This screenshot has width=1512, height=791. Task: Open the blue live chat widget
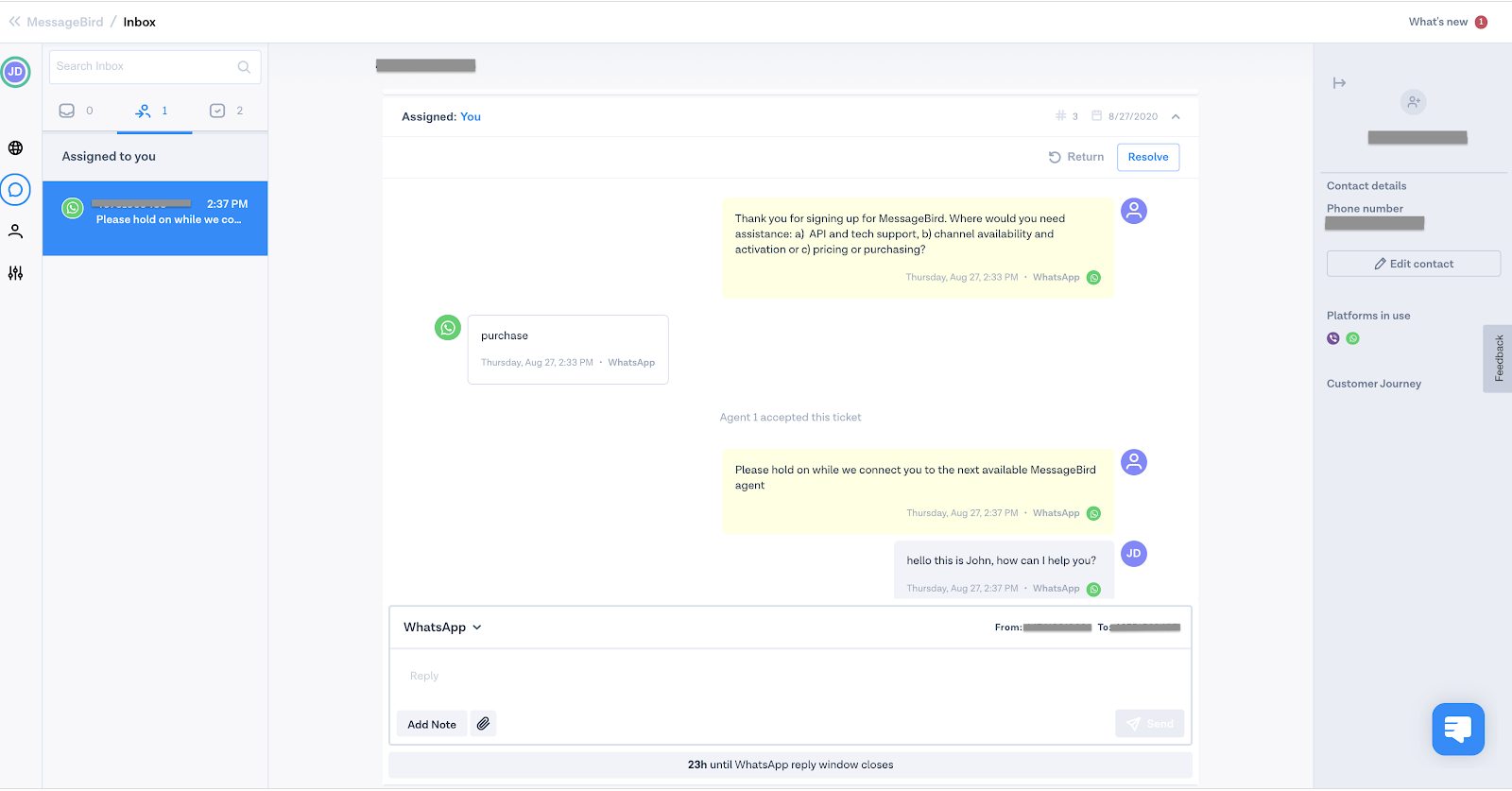coord(1458,729)
